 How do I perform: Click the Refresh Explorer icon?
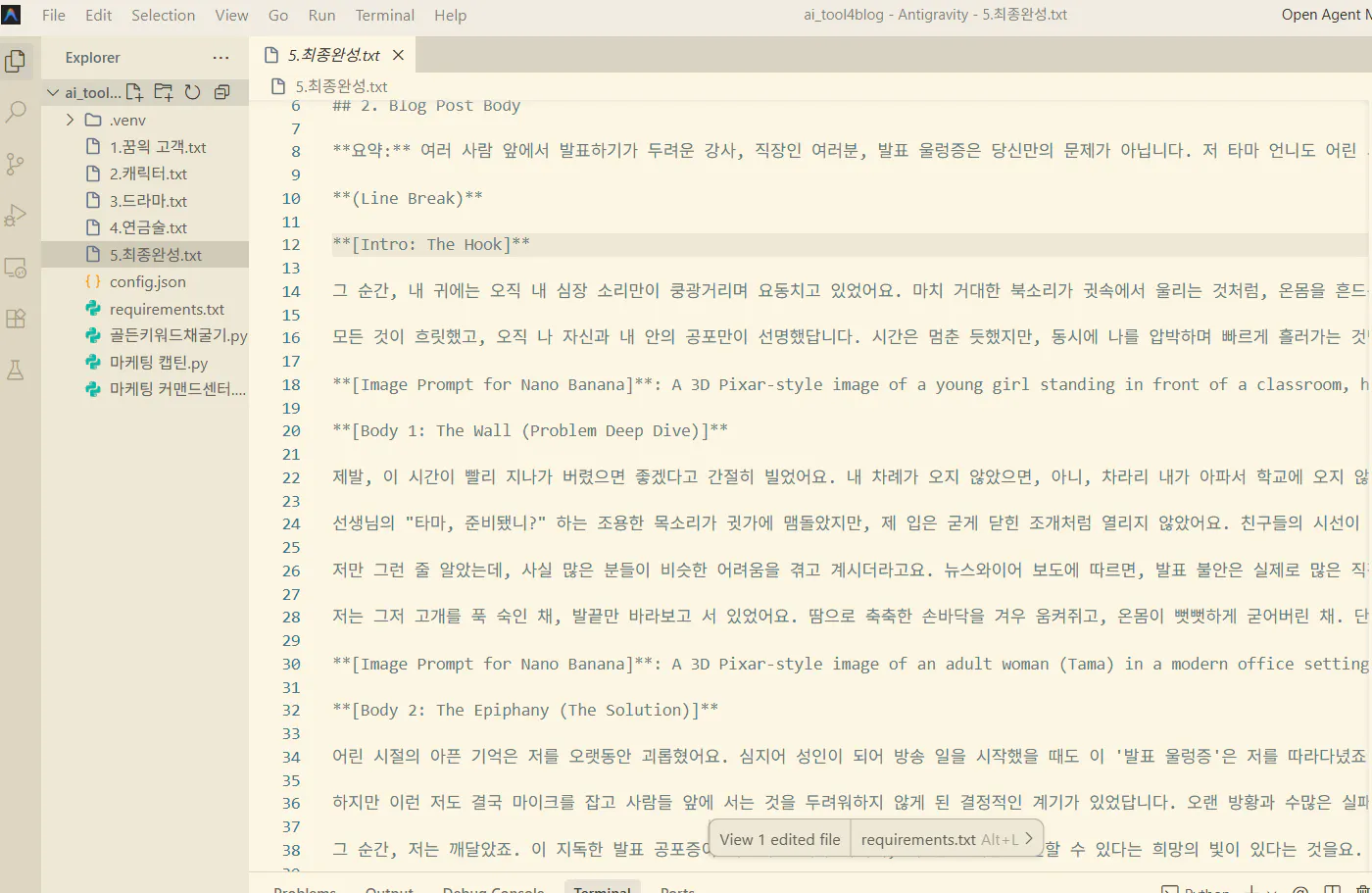coord(192,92)
